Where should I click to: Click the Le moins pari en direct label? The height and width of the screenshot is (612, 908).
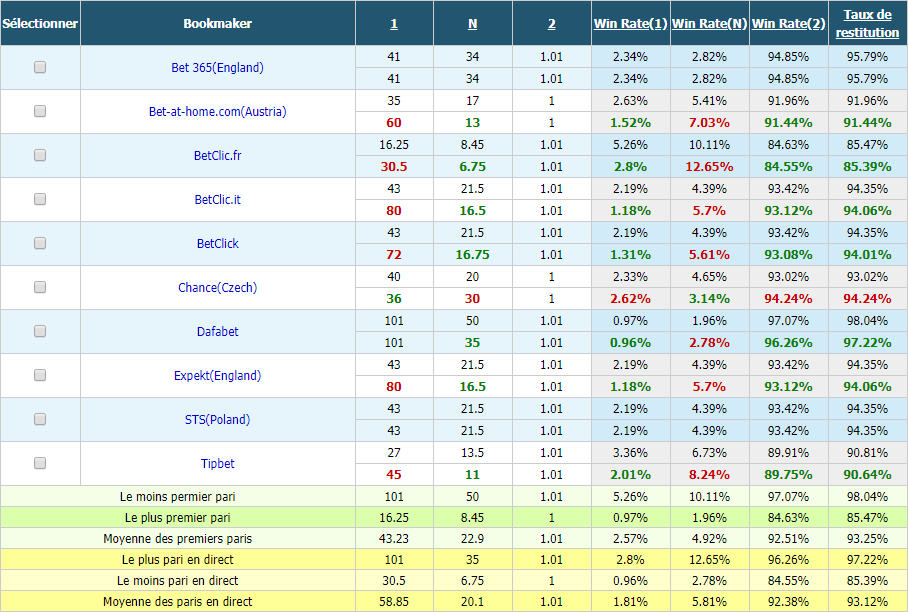click(x=178, y=581)
